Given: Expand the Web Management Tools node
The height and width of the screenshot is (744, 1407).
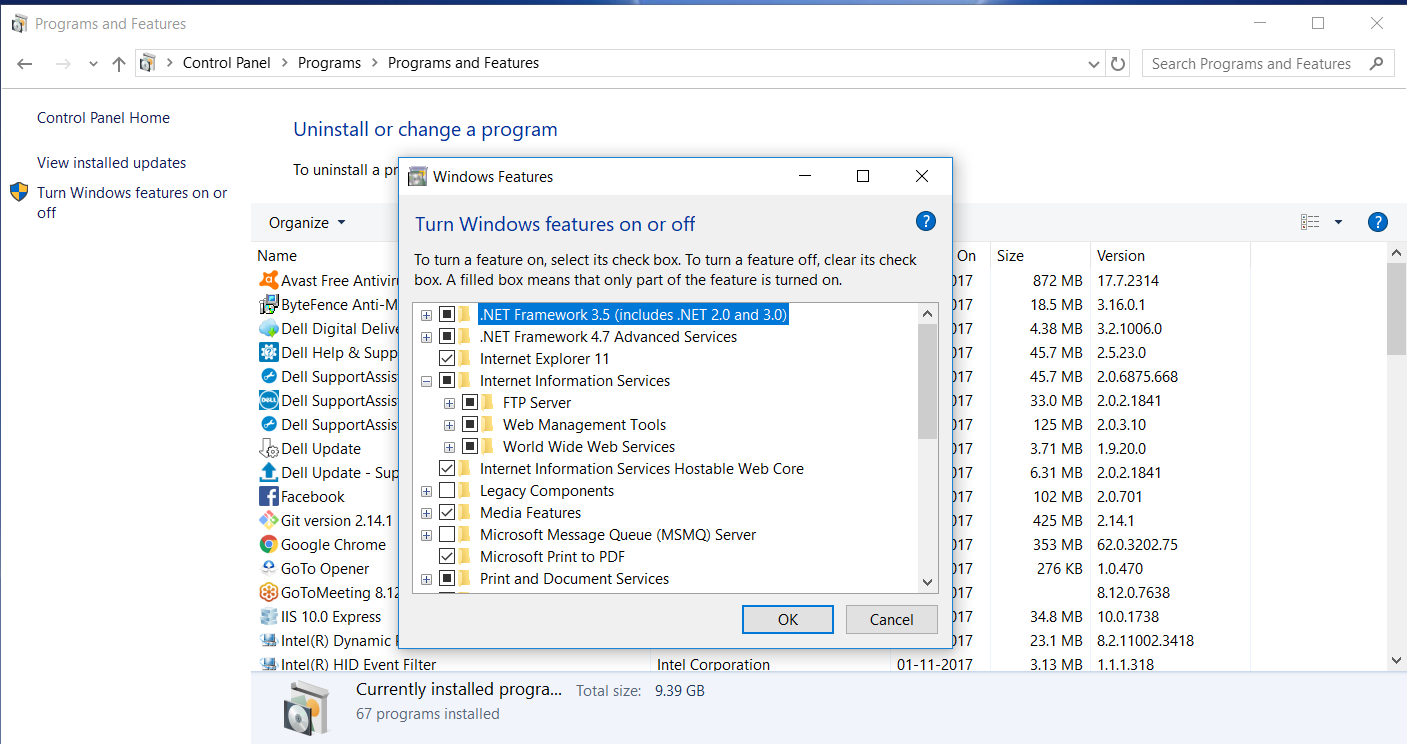Looking at the screenshot, I should click(450, 425).
